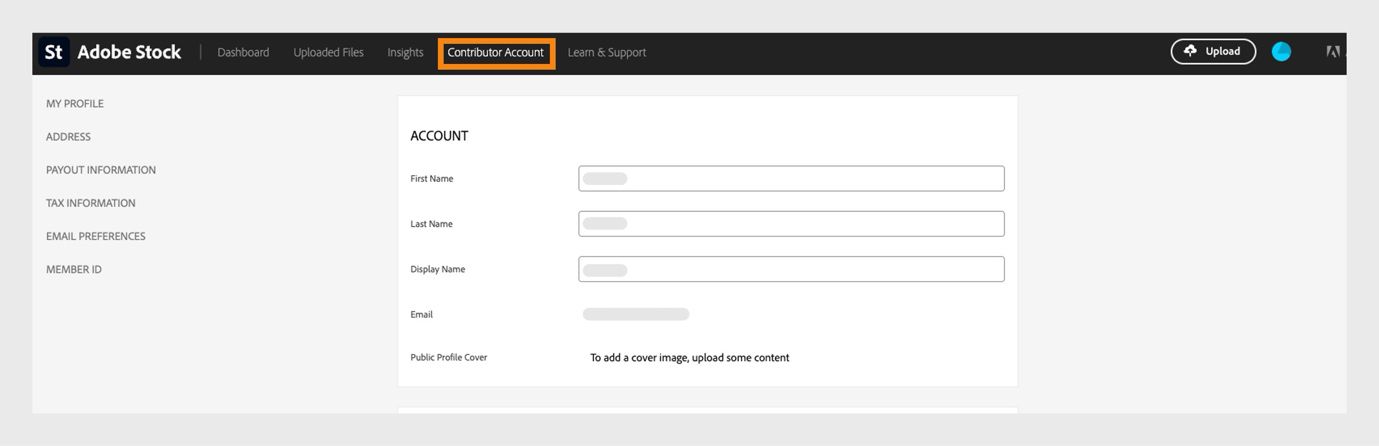The height and width of the screenshot is (446, 1379).
Task: Open the Address section in sidebar
Action: 68,137
